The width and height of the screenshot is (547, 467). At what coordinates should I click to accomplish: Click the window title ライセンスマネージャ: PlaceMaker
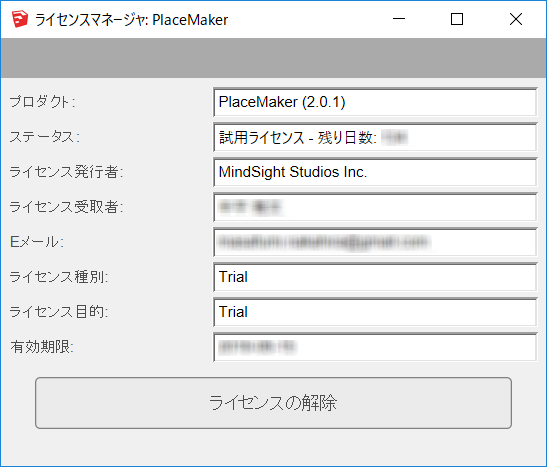click(x=132, y=20)
